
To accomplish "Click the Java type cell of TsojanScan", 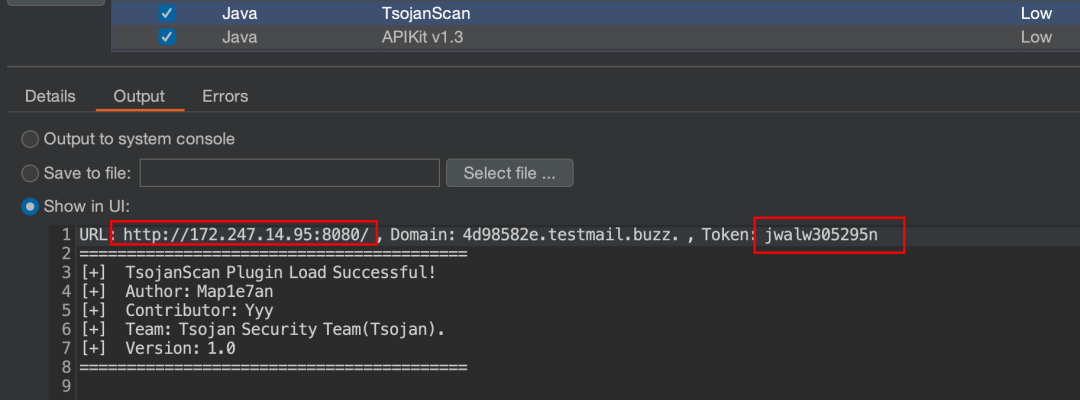I will tap(240, 13).
